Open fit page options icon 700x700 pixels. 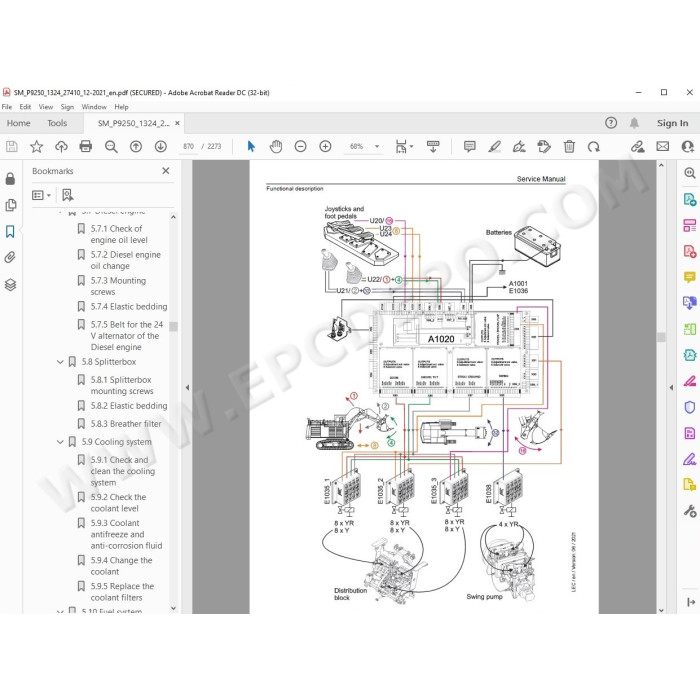[404, 146]
